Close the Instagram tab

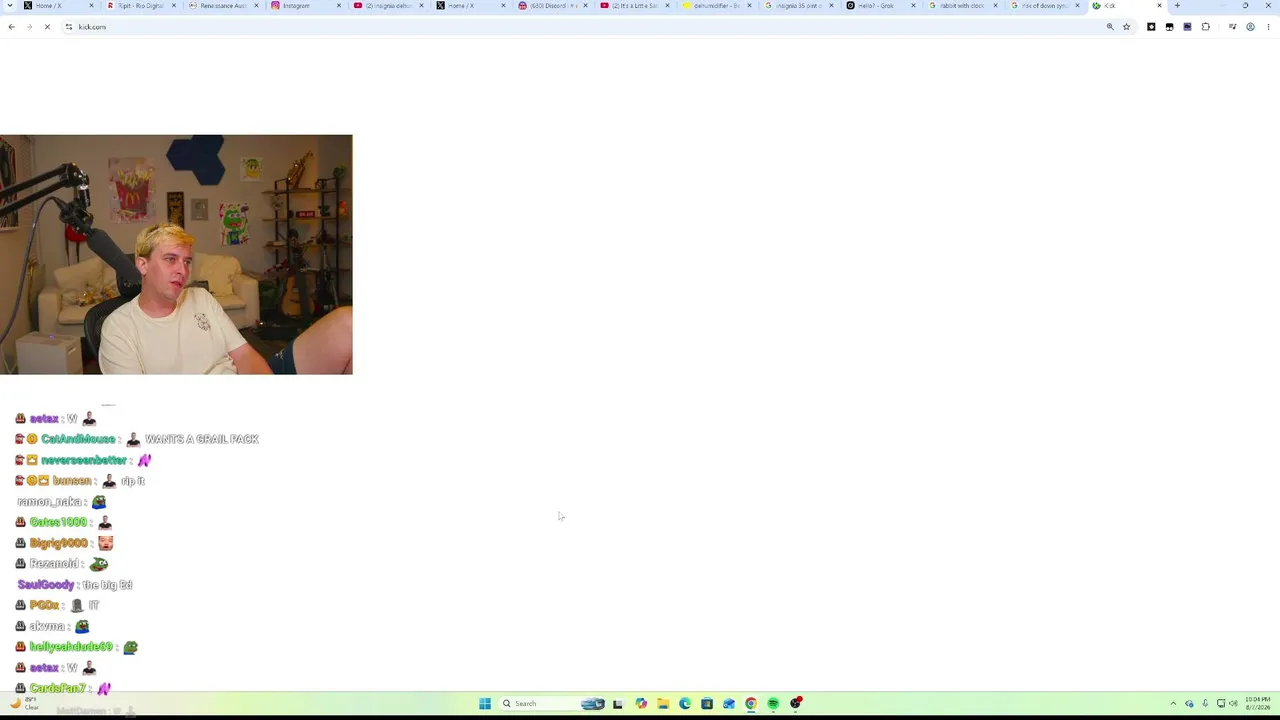tap(339, 6)
